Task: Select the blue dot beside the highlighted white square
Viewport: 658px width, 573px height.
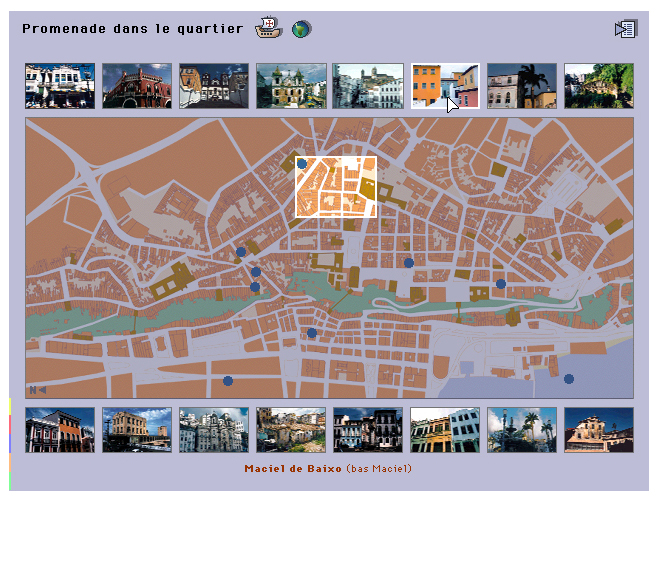Action: click(x=302, y=163)
